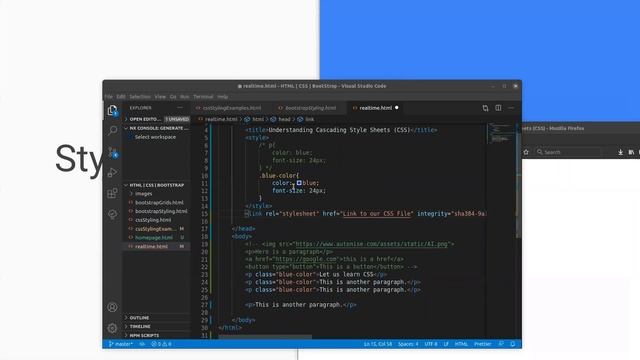Open the Explorer view in activity bar
Image resolution: width=640 pixels, height=360 pixels.
(112, 110)
